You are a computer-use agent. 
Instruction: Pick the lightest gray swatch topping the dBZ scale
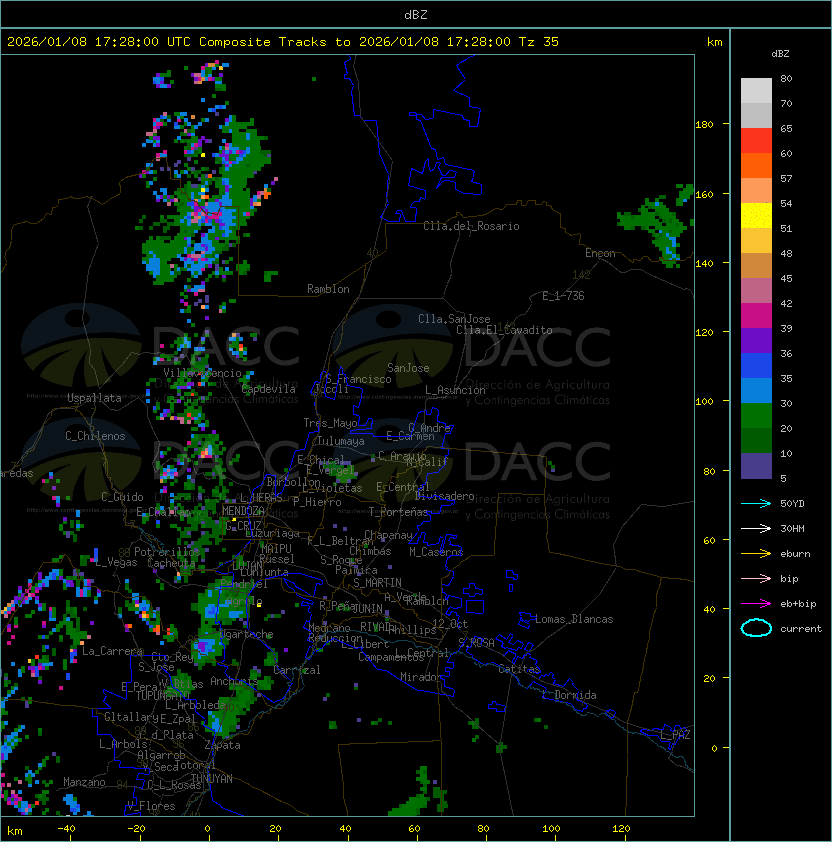point(756,91)
